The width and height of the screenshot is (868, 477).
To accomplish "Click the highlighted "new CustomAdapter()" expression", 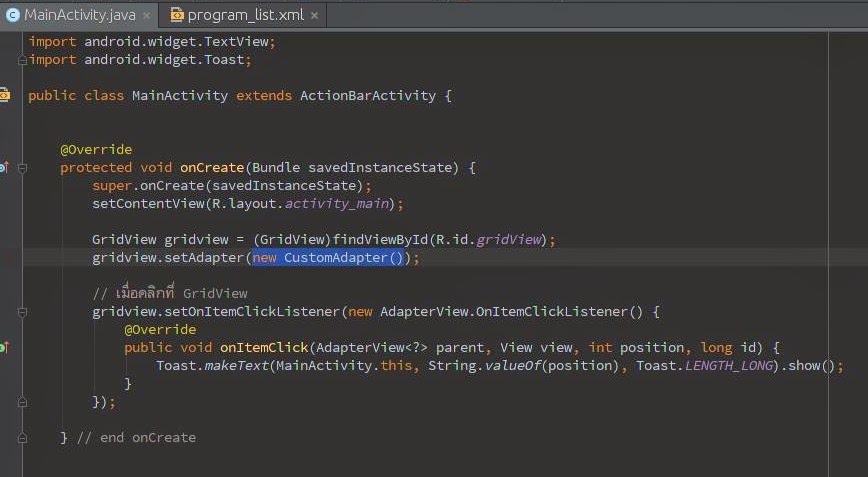I will 329,258.
